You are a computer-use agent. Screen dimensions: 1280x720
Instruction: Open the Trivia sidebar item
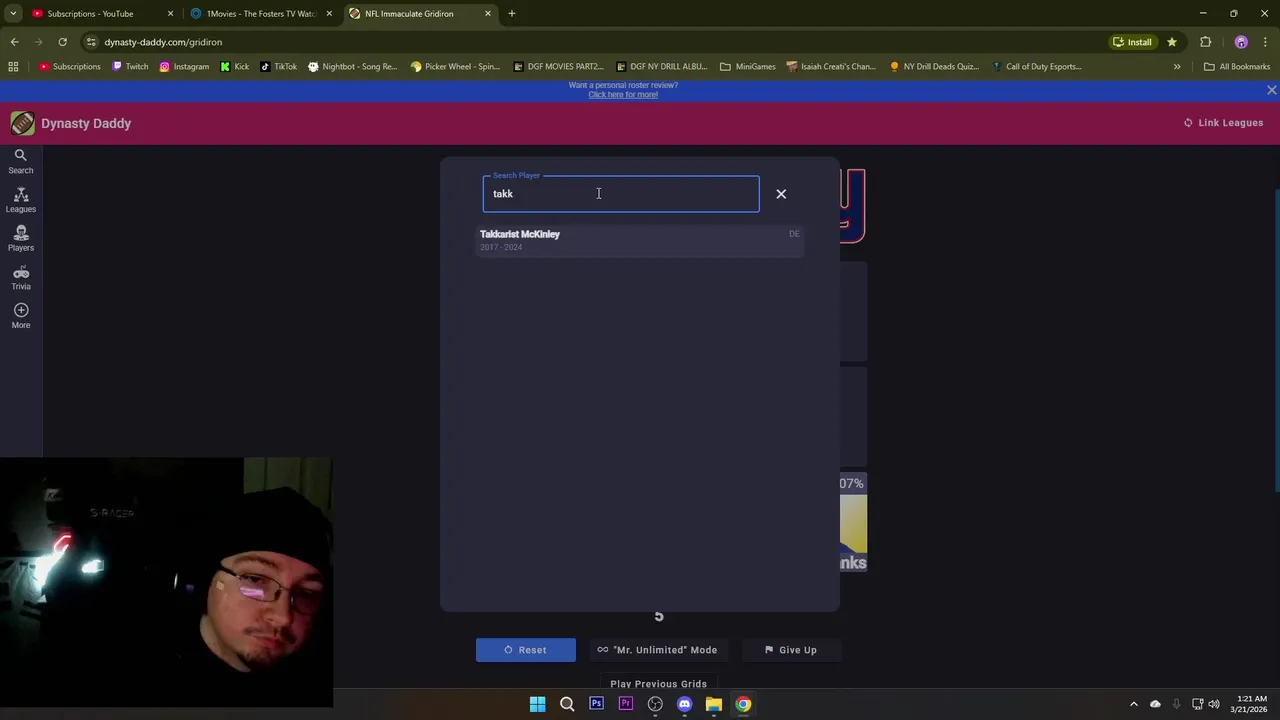(20, 278)
